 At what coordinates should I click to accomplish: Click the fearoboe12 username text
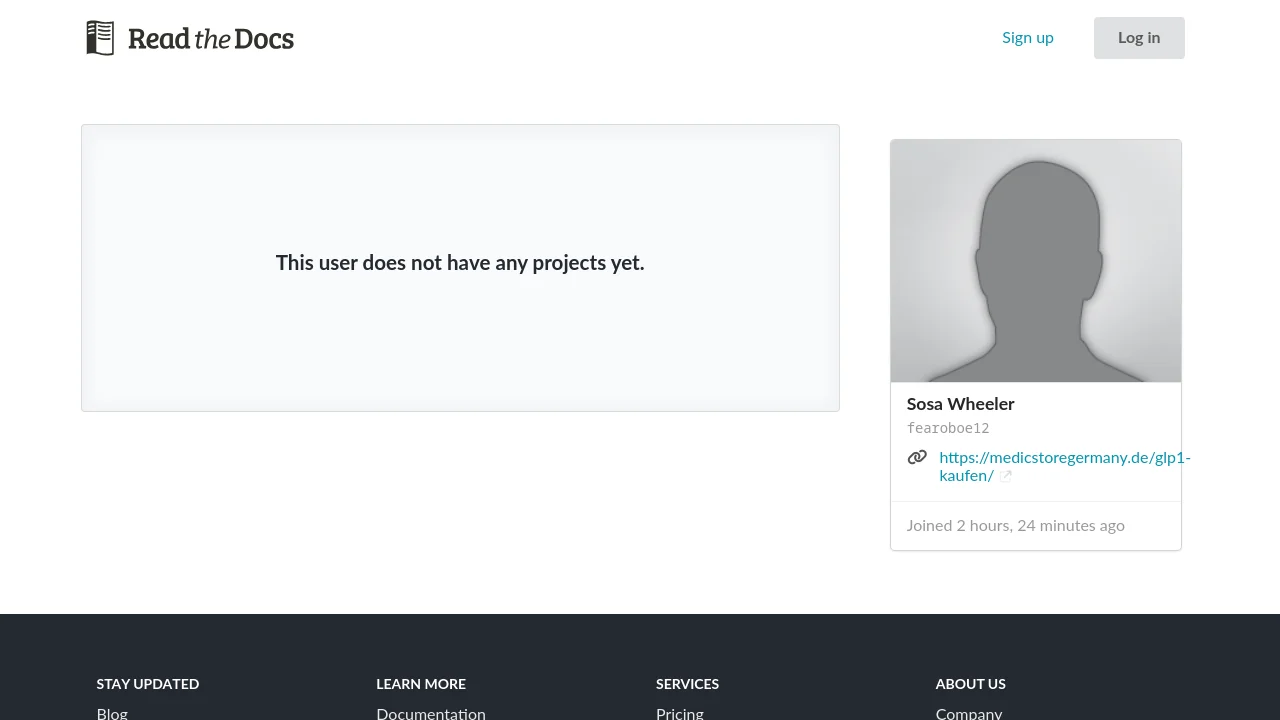pos(947,428)
